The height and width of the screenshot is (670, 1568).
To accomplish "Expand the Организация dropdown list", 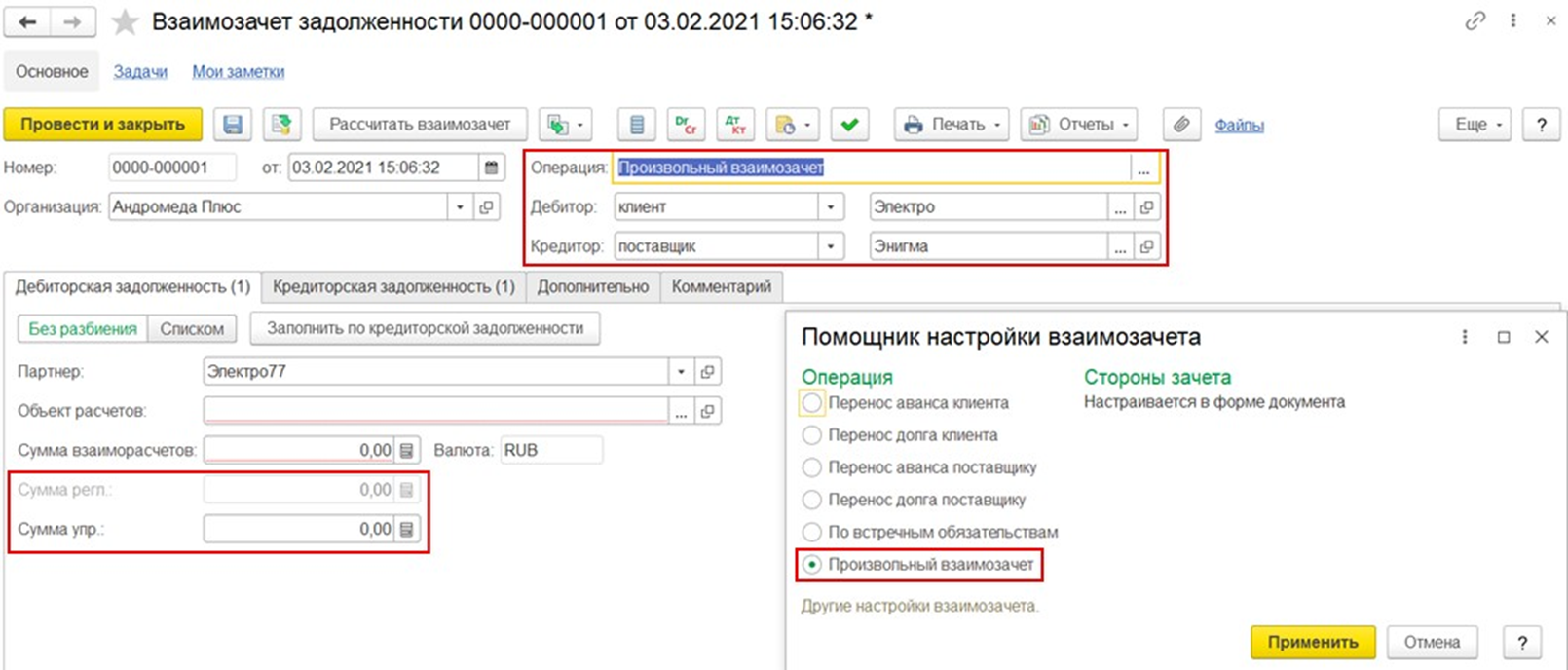I will click(460, 207).
